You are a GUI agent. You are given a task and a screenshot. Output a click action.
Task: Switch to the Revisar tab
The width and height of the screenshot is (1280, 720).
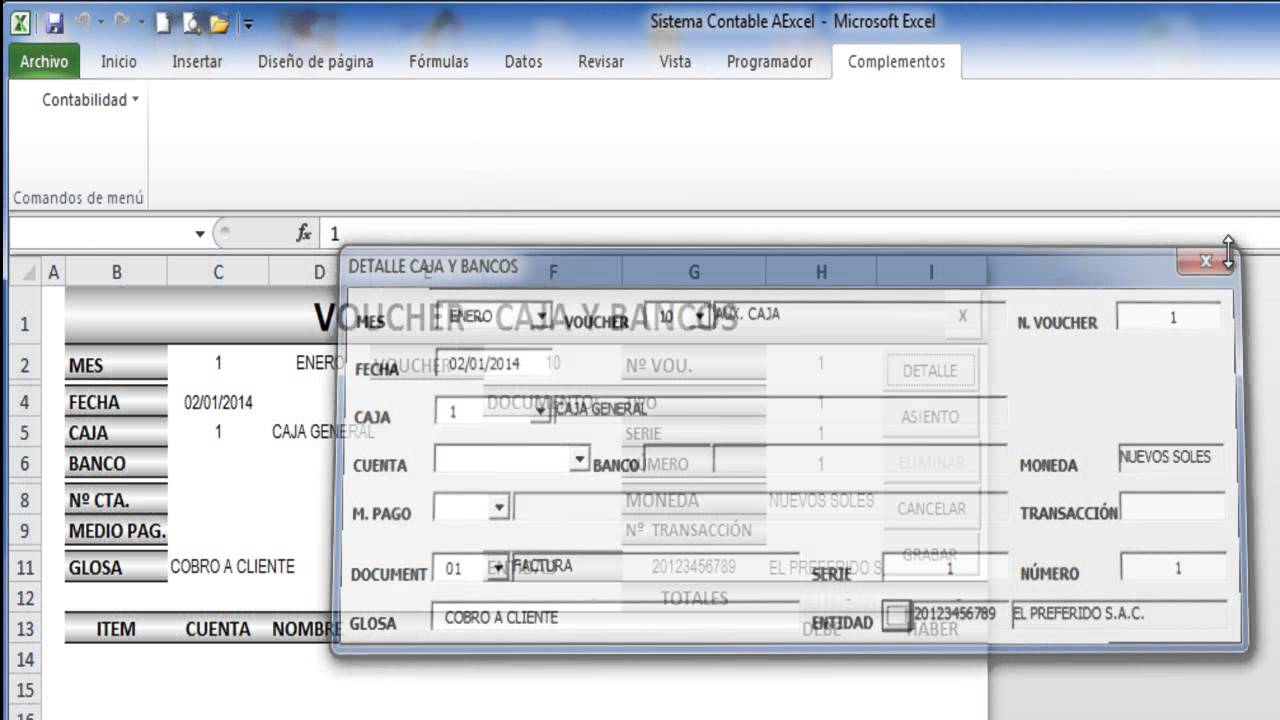coord(601,62)
